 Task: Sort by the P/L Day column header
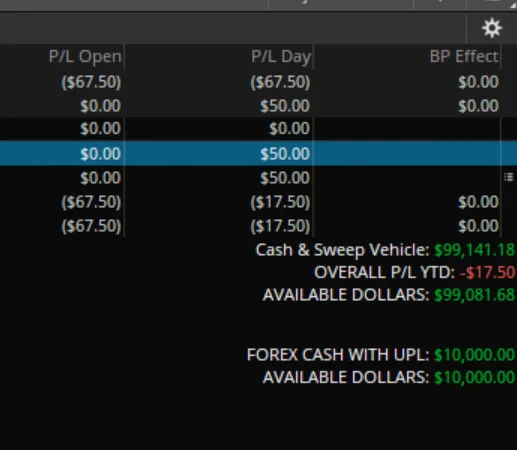click(281, 56)
